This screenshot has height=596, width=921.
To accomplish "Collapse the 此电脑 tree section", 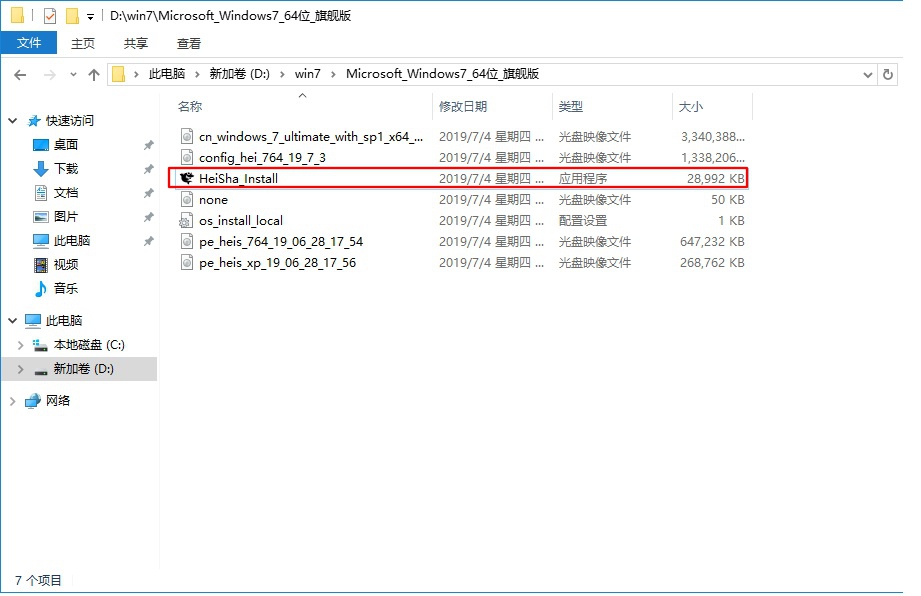I will point(12,322).
